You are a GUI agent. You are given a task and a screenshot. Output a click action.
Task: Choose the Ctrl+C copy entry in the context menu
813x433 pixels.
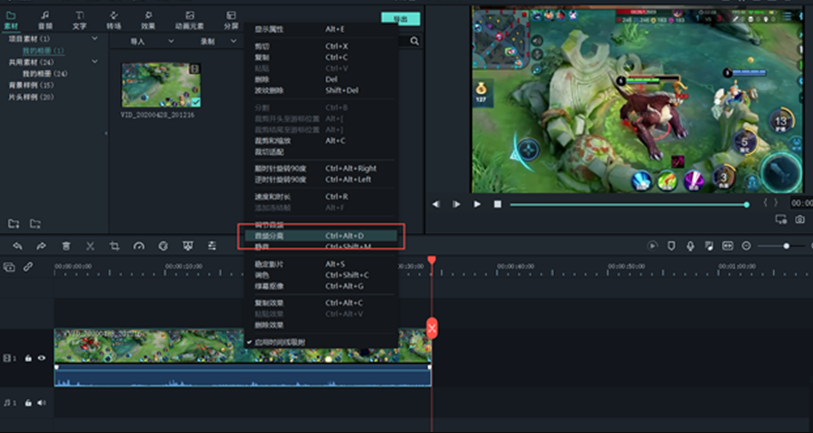pyautogui.click(x=321, y=57)
